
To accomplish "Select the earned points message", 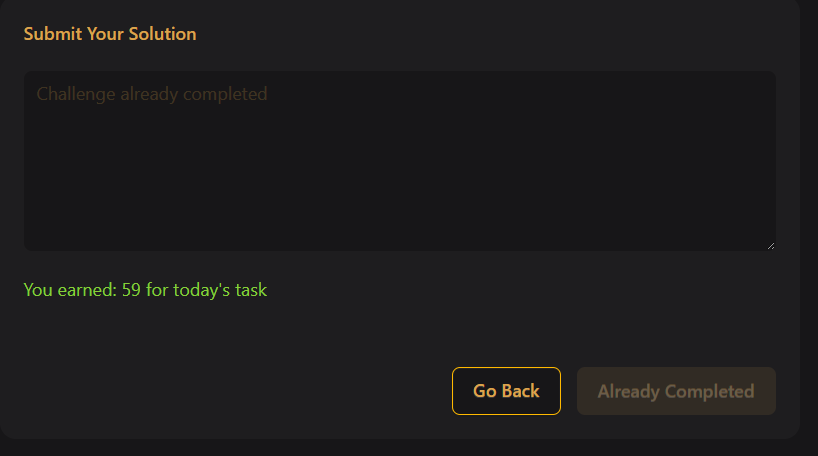I will [x=145, y=291].
